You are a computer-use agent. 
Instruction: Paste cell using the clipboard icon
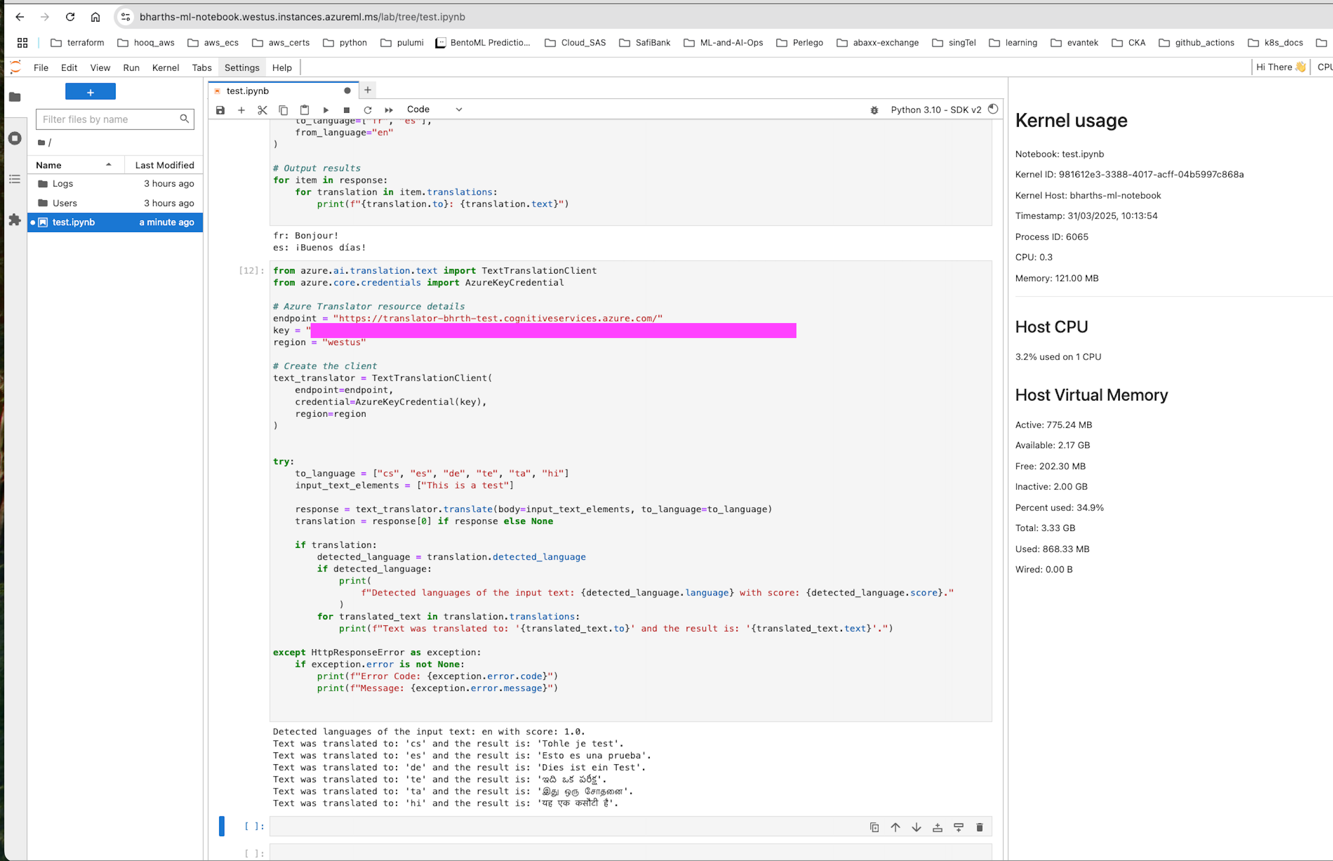click(x=304, y=110)
